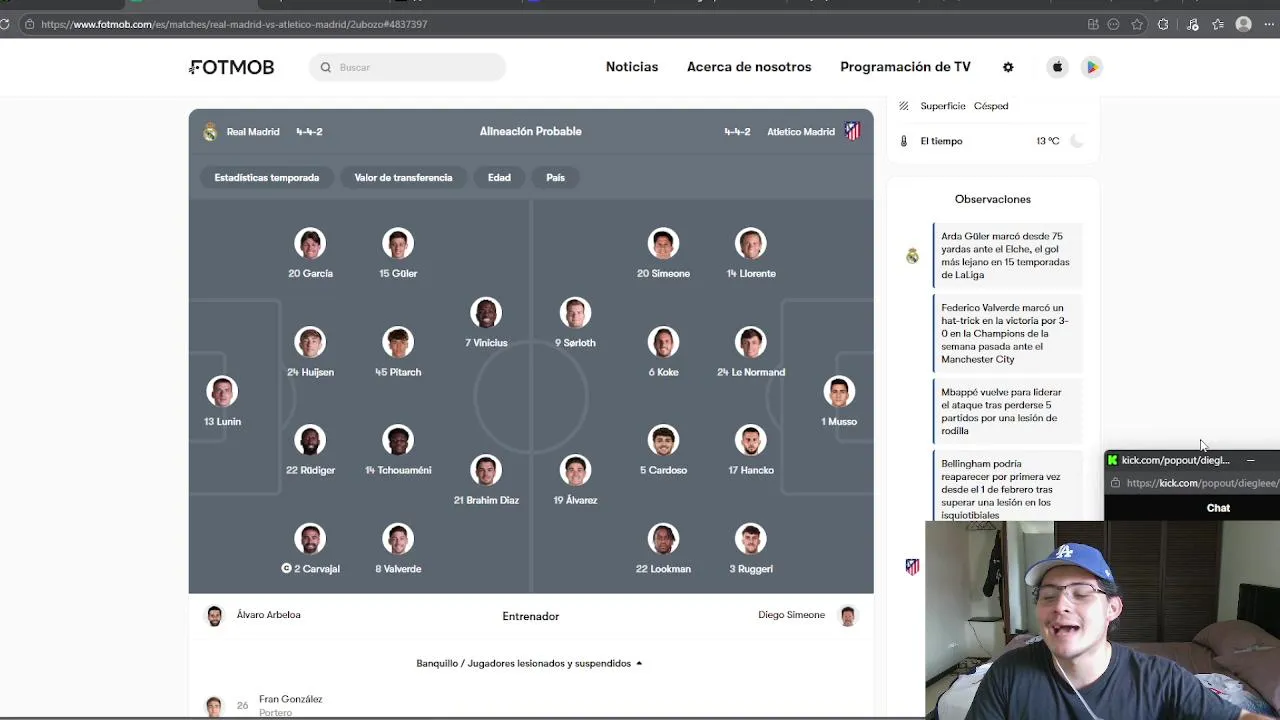The image size is (1280, 720).
Task: Click the split screen browser icon
Action: click(x=1093, y=24)
